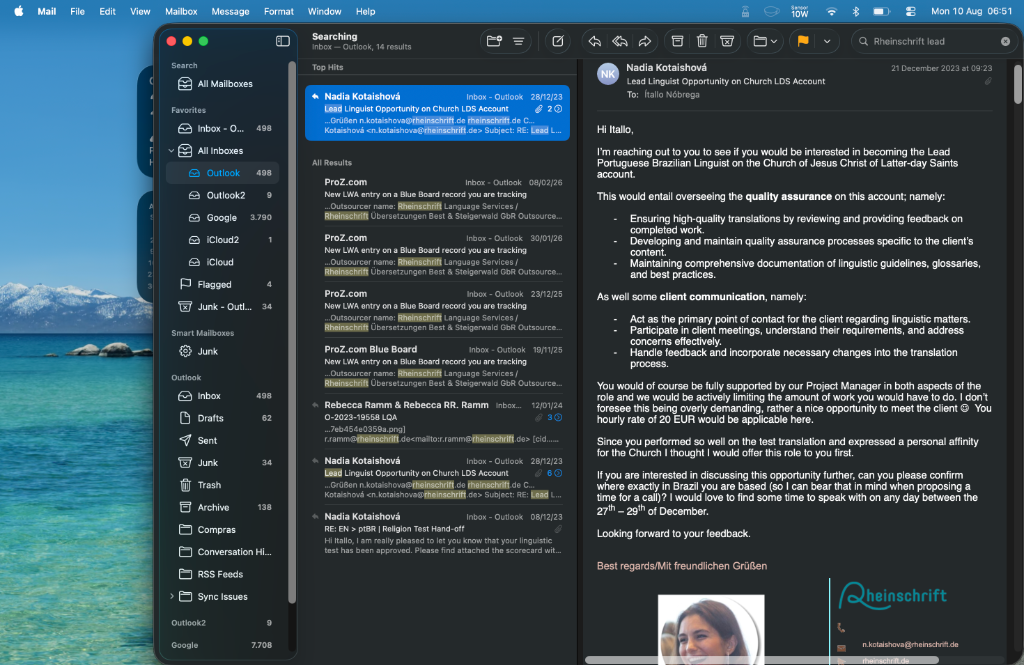
Task: Open the Outlook2 account section header
Action: [188, 623]
